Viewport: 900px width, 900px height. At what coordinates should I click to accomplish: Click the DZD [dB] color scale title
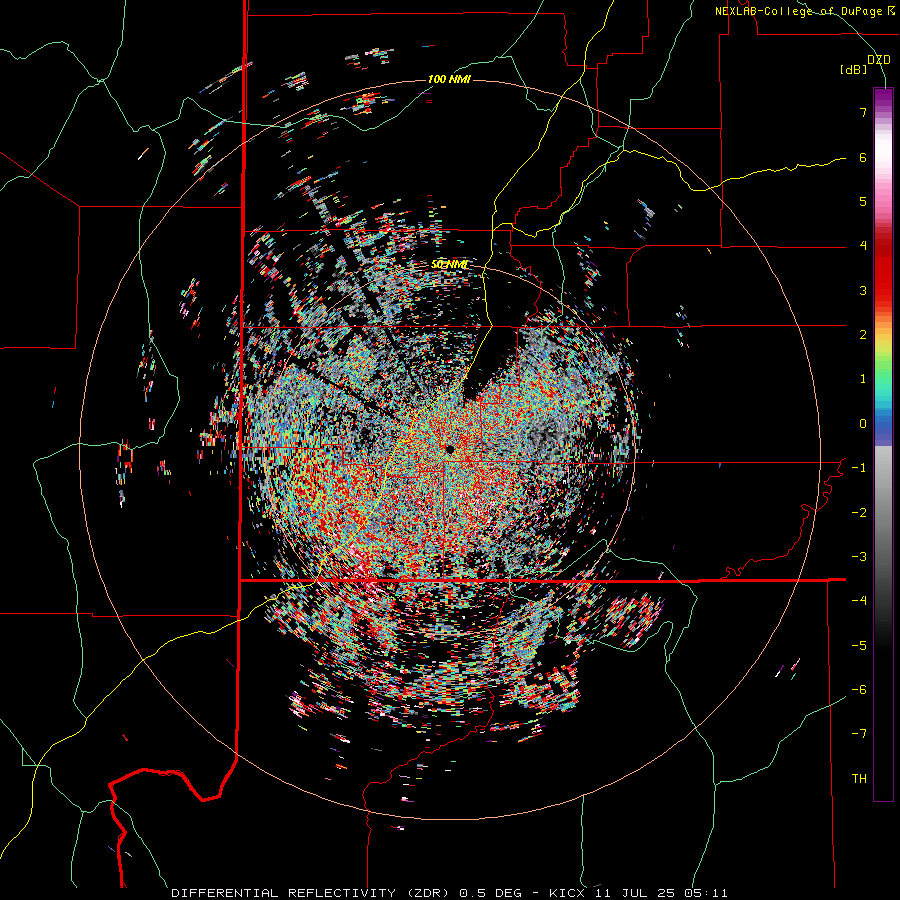[x=866, y=64]
